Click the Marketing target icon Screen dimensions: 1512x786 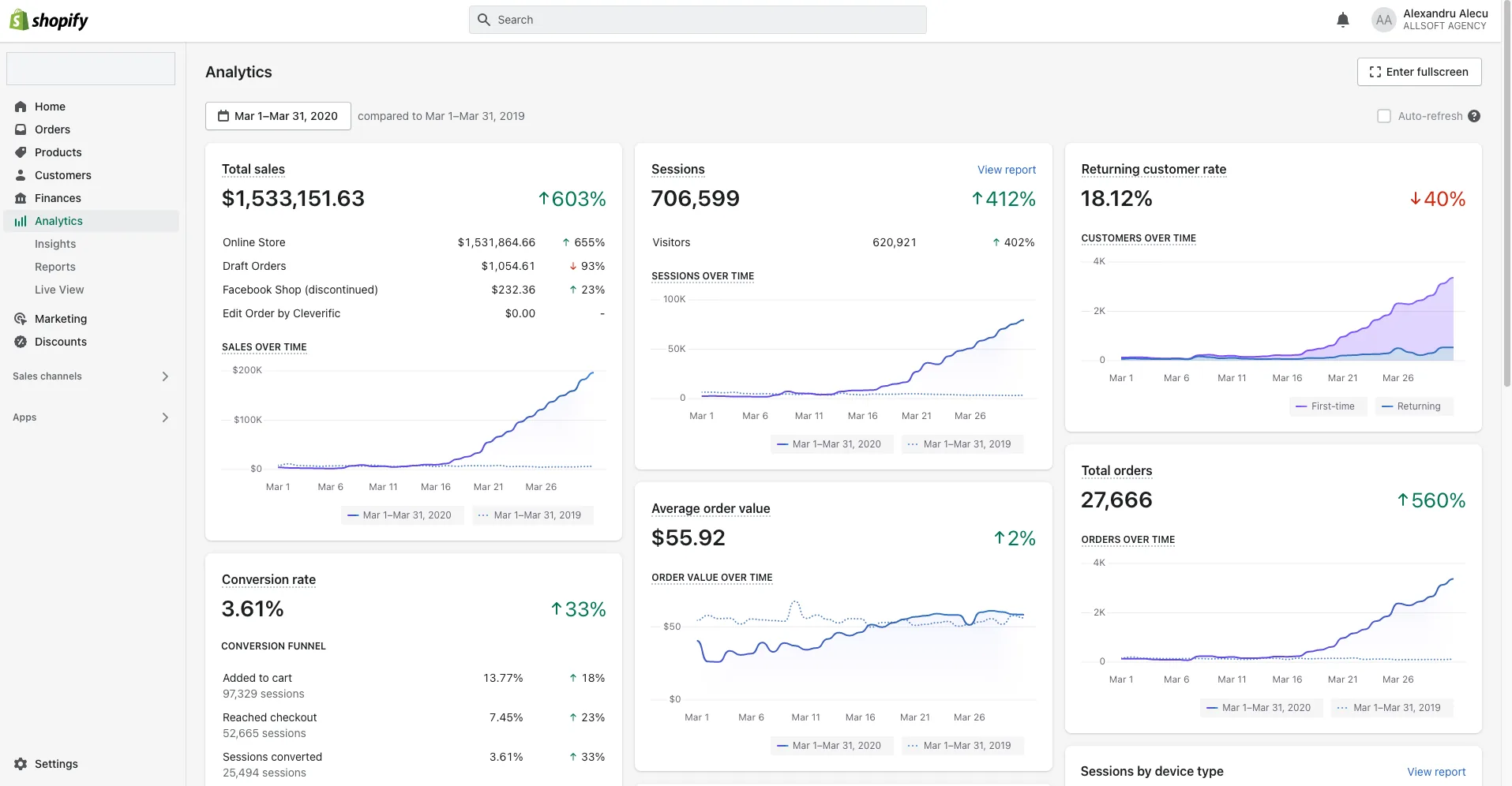21,319
